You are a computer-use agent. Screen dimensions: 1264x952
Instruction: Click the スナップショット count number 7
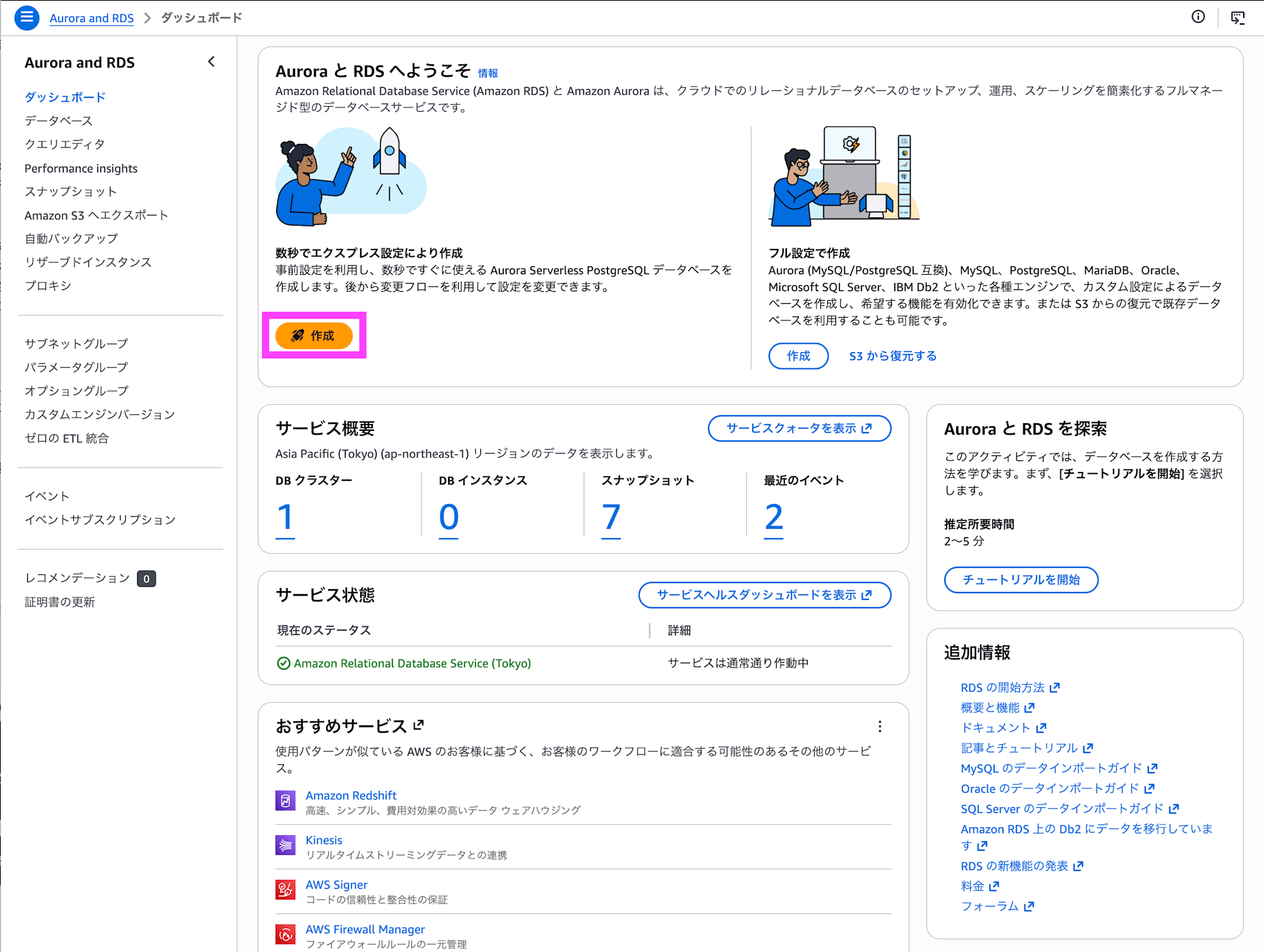point(611,517)
